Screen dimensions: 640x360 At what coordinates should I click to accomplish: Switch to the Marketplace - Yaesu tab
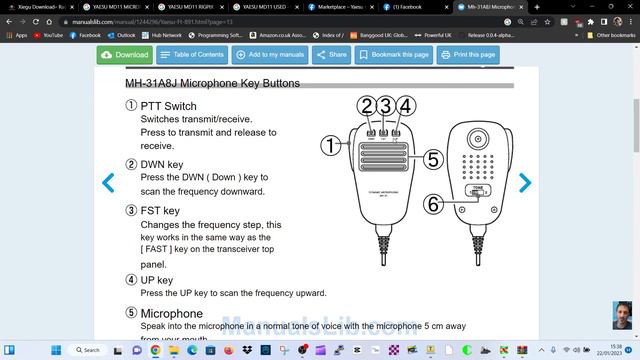(340, 7)
